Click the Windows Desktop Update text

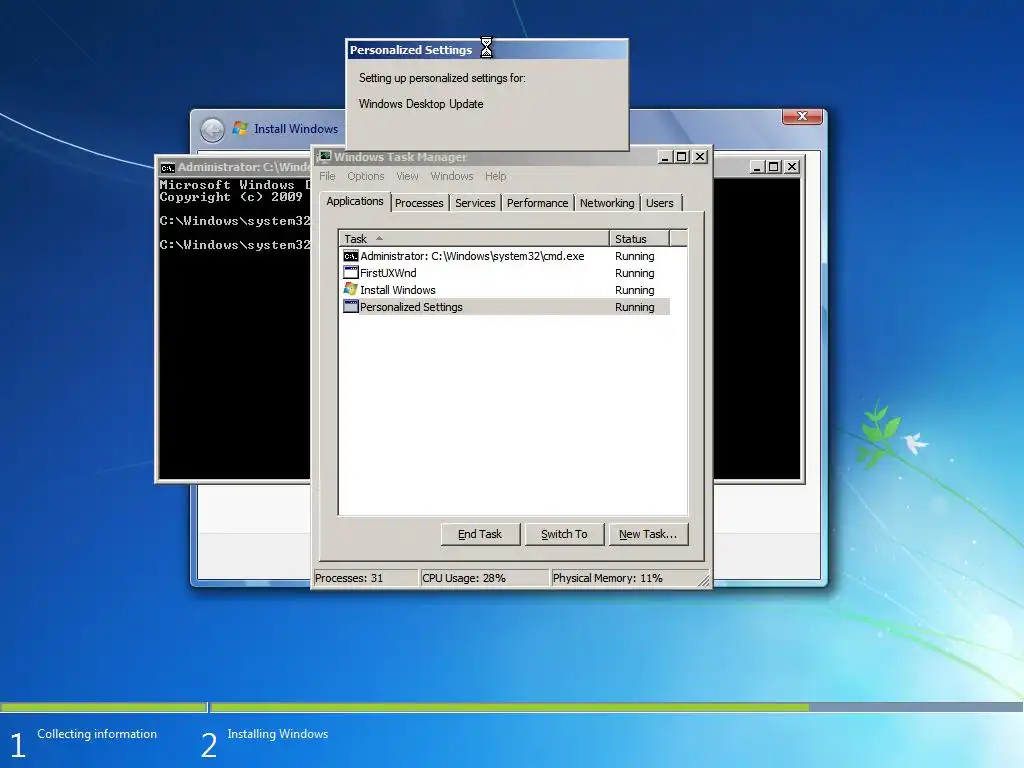coord(421,104)
